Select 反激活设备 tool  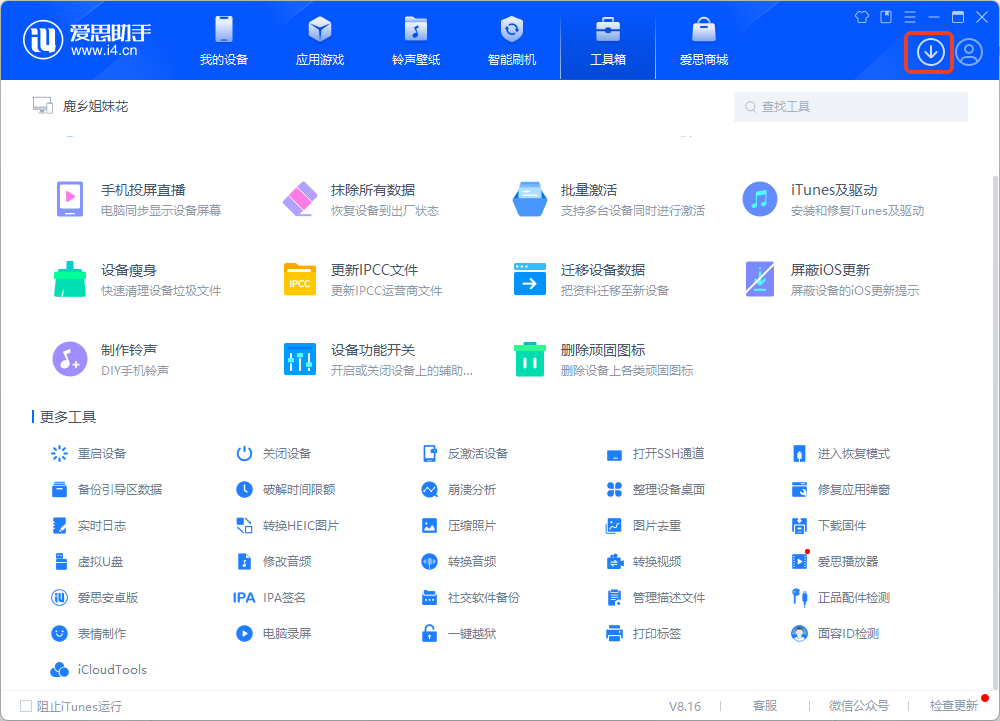click(465, 453)
